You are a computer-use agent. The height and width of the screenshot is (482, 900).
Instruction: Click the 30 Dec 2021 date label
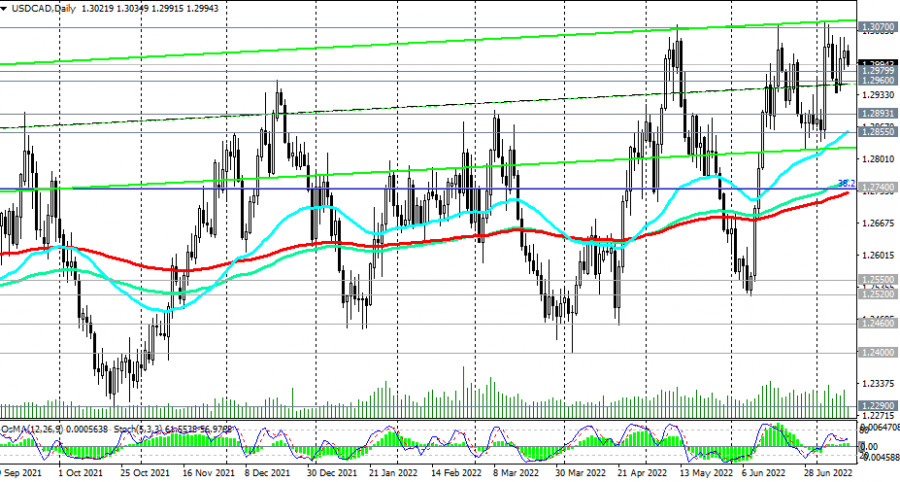[332, 473]
